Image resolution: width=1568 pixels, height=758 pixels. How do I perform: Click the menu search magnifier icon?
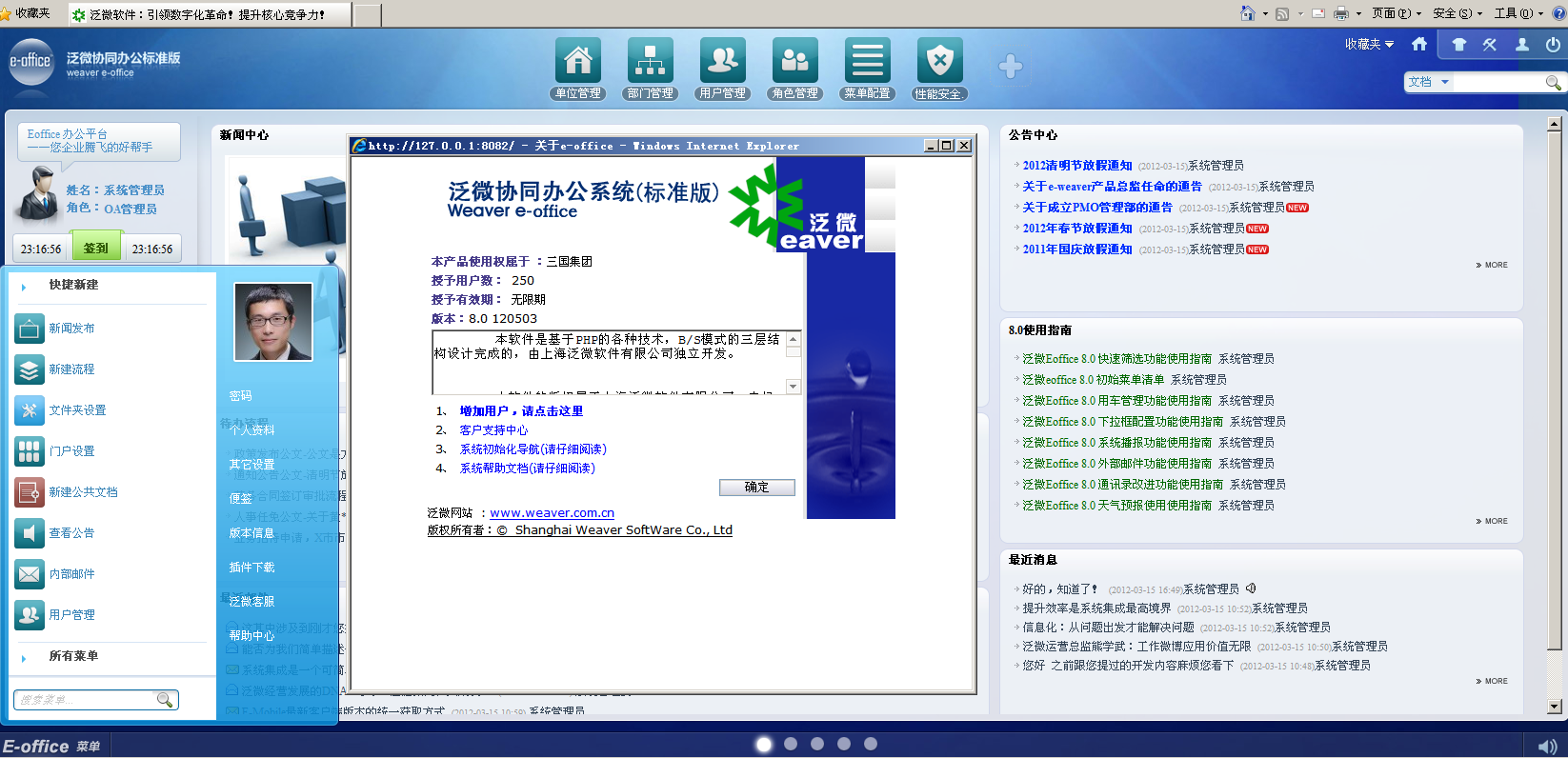[x=165, y=700]
